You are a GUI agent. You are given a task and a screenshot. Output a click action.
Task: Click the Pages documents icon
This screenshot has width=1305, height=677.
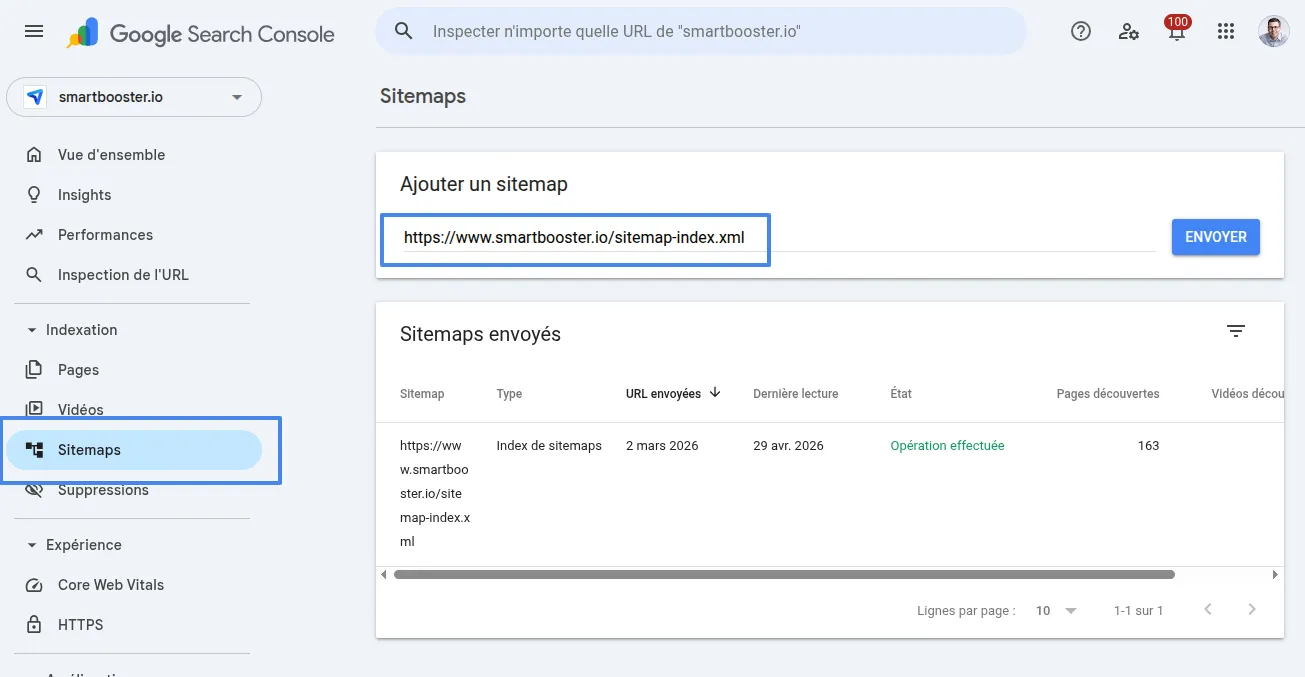(x=34, y=370)
